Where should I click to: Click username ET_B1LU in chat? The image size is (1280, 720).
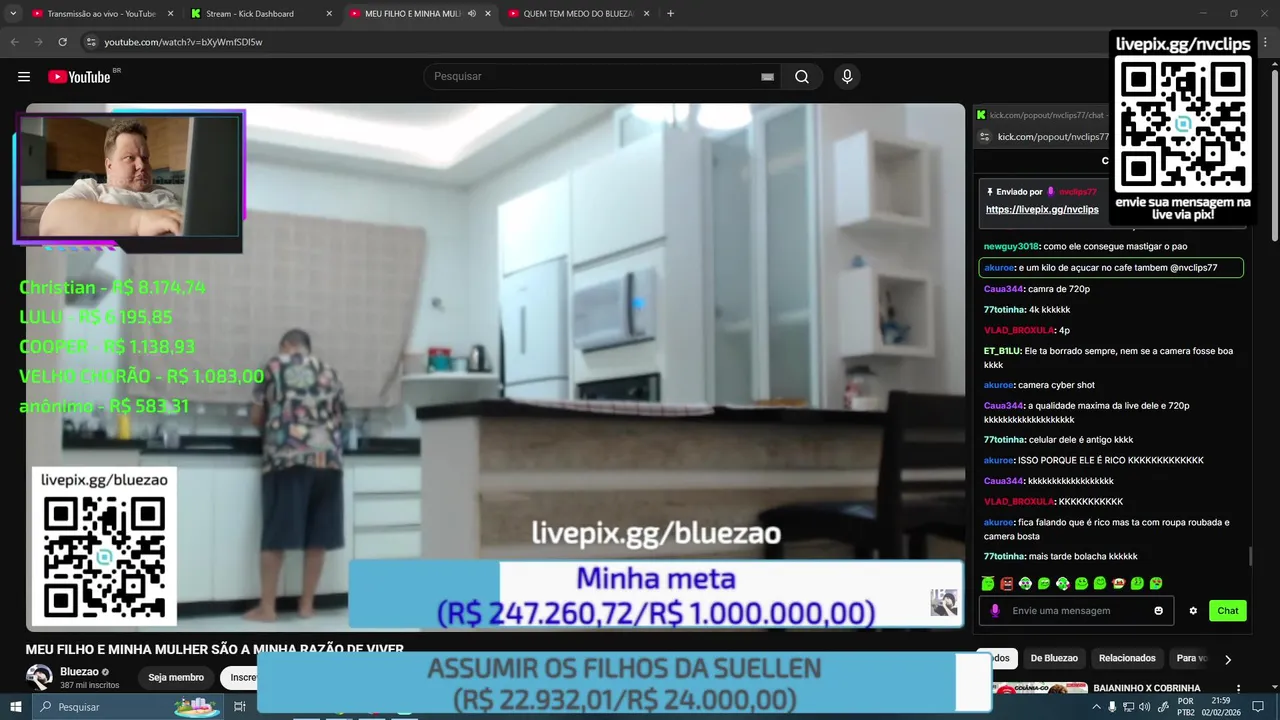(1002, 351)
